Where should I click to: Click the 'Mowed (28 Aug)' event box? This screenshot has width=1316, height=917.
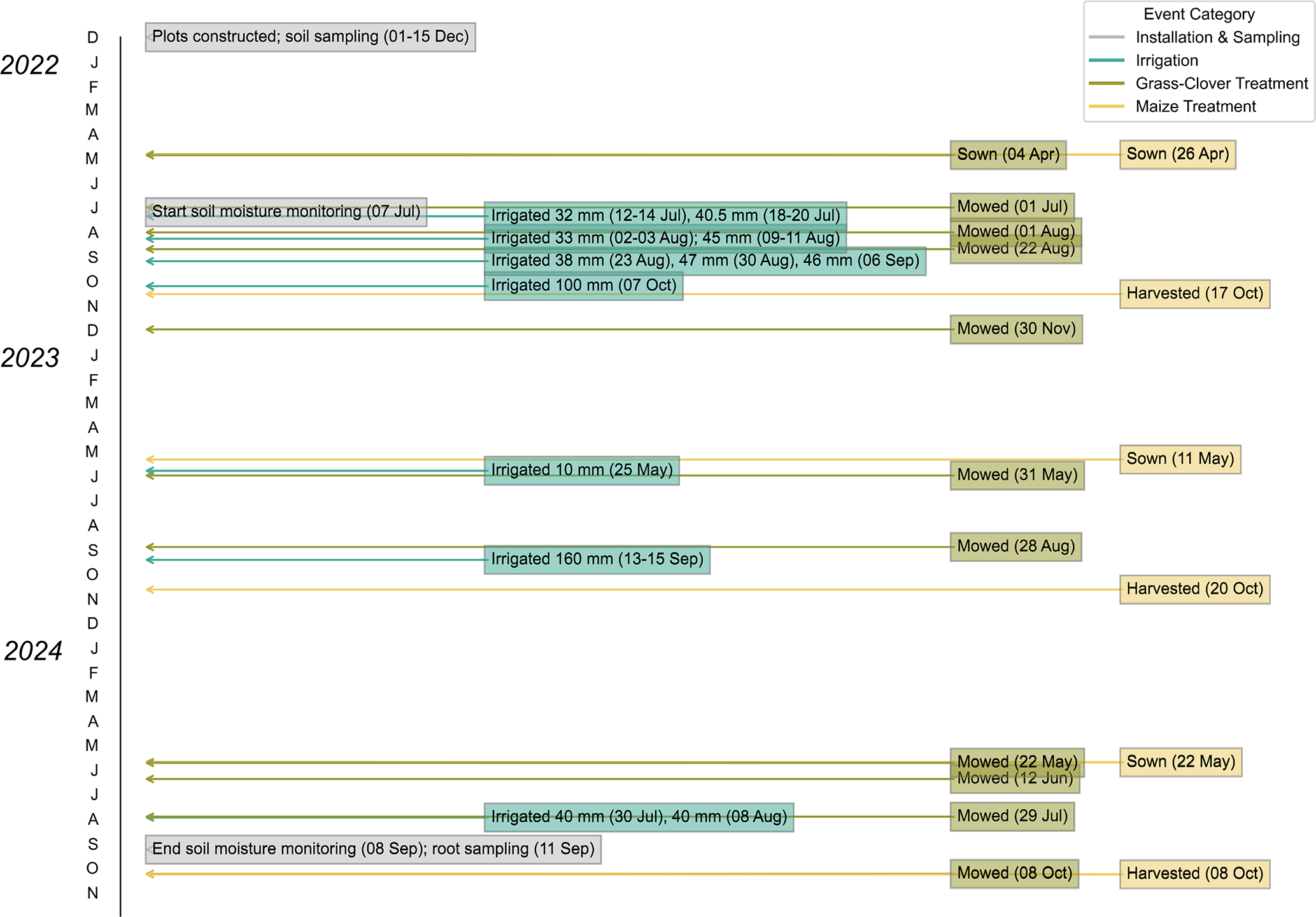[1015, 547]
